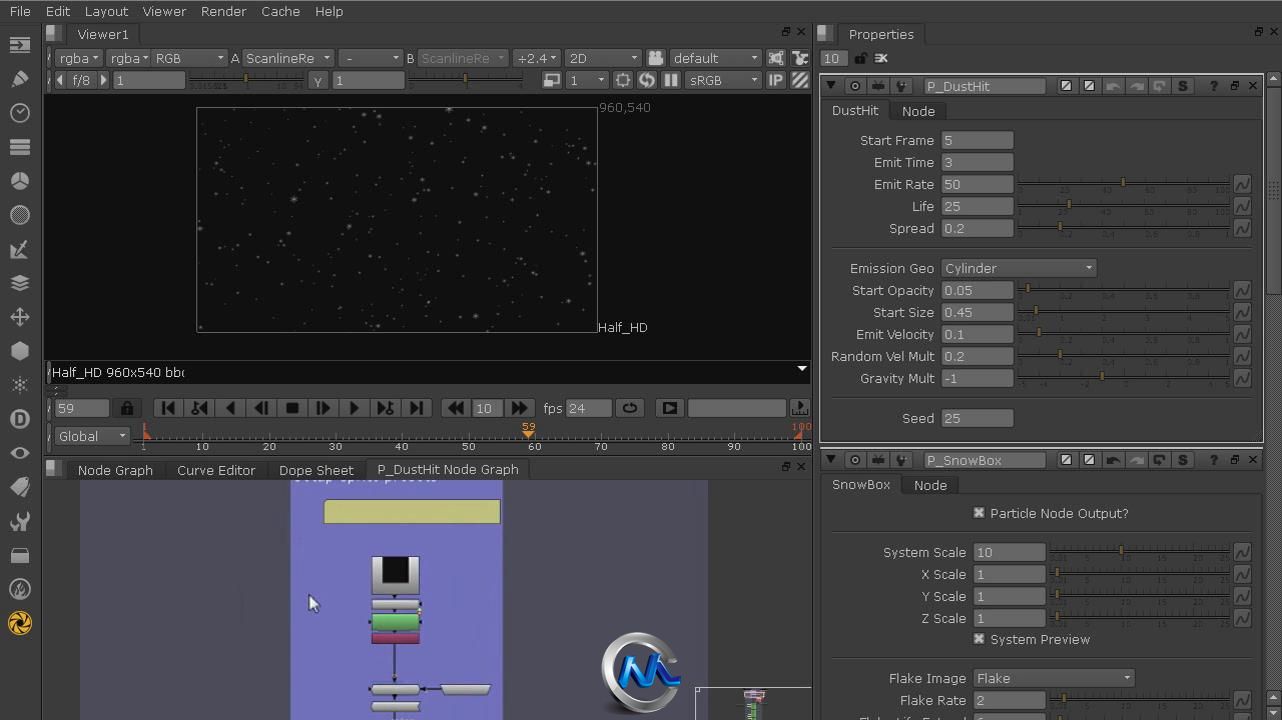Click the viewer refresh update icon
The width and height of the screenshot is (1282, 720).
click(x=647, y=80)
